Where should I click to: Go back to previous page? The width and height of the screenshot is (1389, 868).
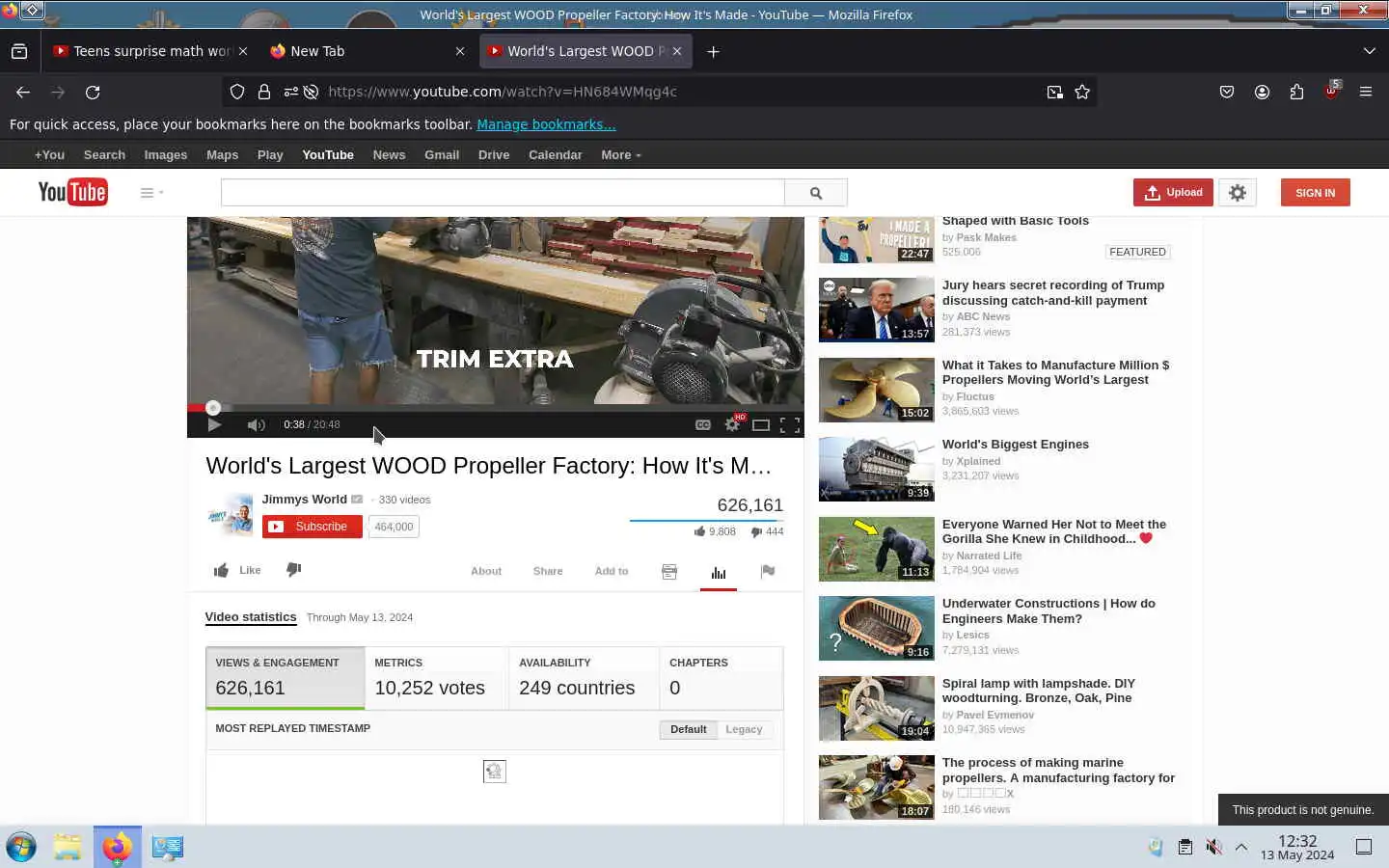(x=23, y=92)
